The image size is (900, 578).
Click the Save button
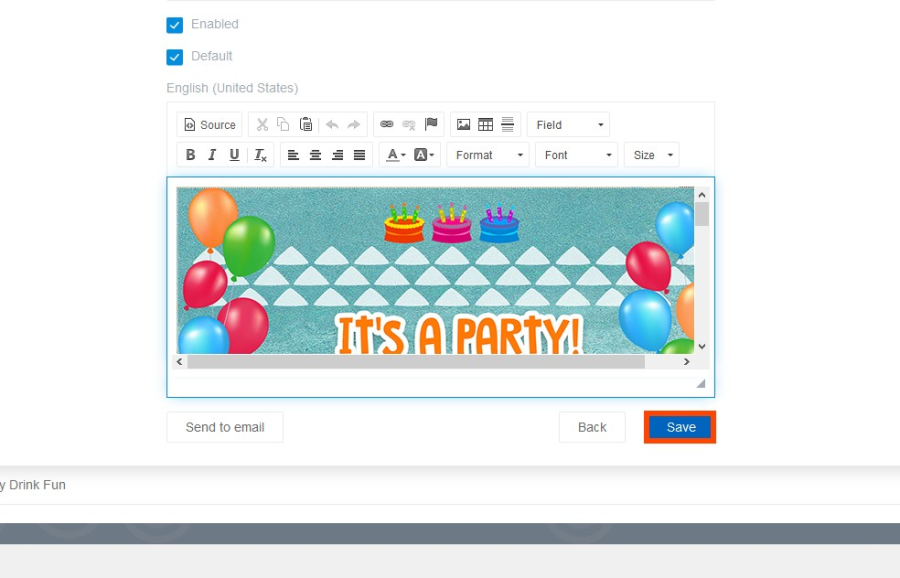(x=680, y=427)
